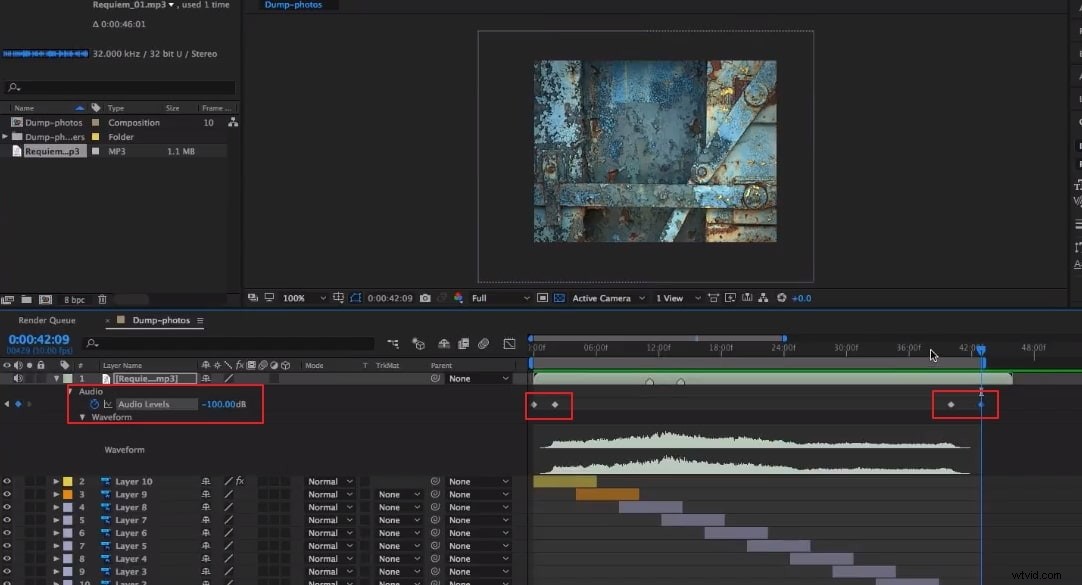The image size is (1082, 585).
Task: Click the 8 bpc color depth indicator
Action: point(73,299)
